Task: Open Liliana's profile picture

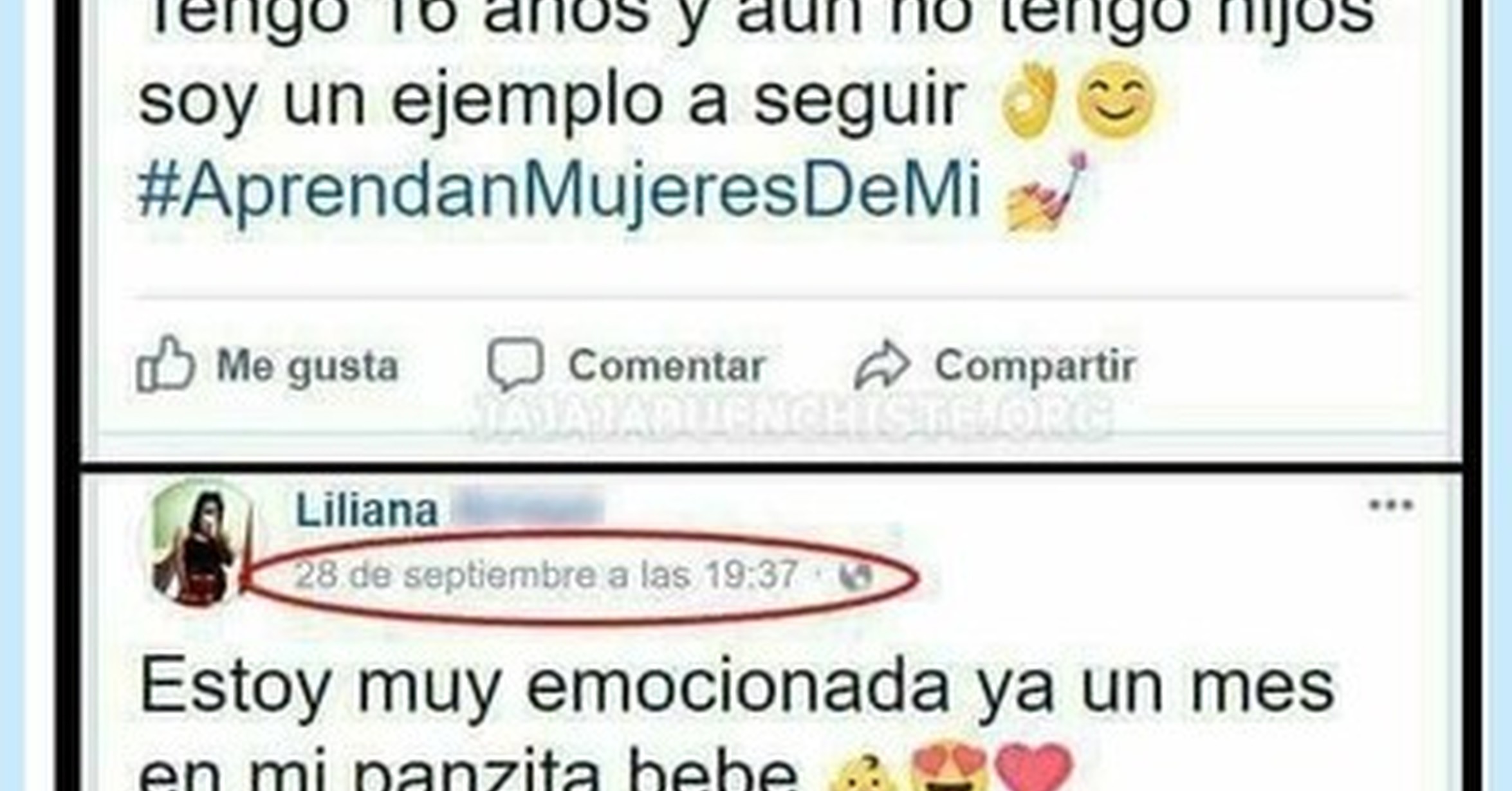Action: tap(196, 544)
